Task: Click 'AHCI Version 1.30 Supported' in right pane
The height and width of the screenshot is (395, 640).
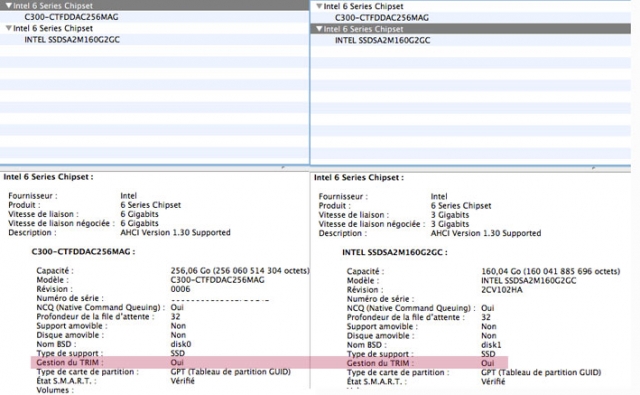Action: coord(486,233)
